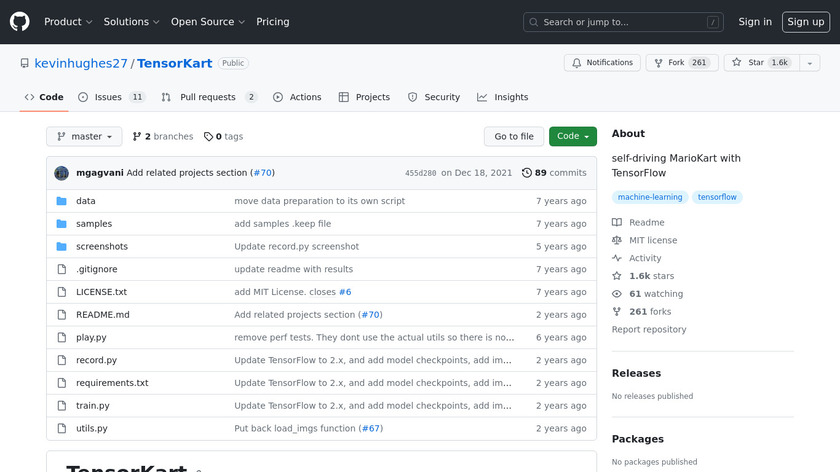Click the play.py file icon
Image resolution: width=840 pixels, height=472 pixels.
pos(61,338)
